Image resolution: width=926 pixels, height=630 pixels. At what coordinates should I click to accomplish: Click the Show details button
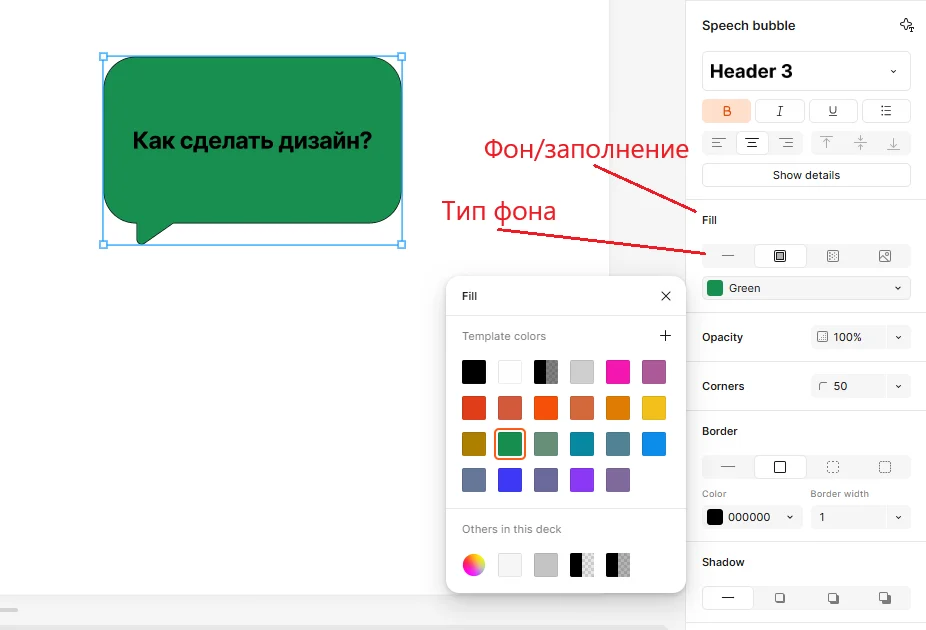tap(806, 175)
